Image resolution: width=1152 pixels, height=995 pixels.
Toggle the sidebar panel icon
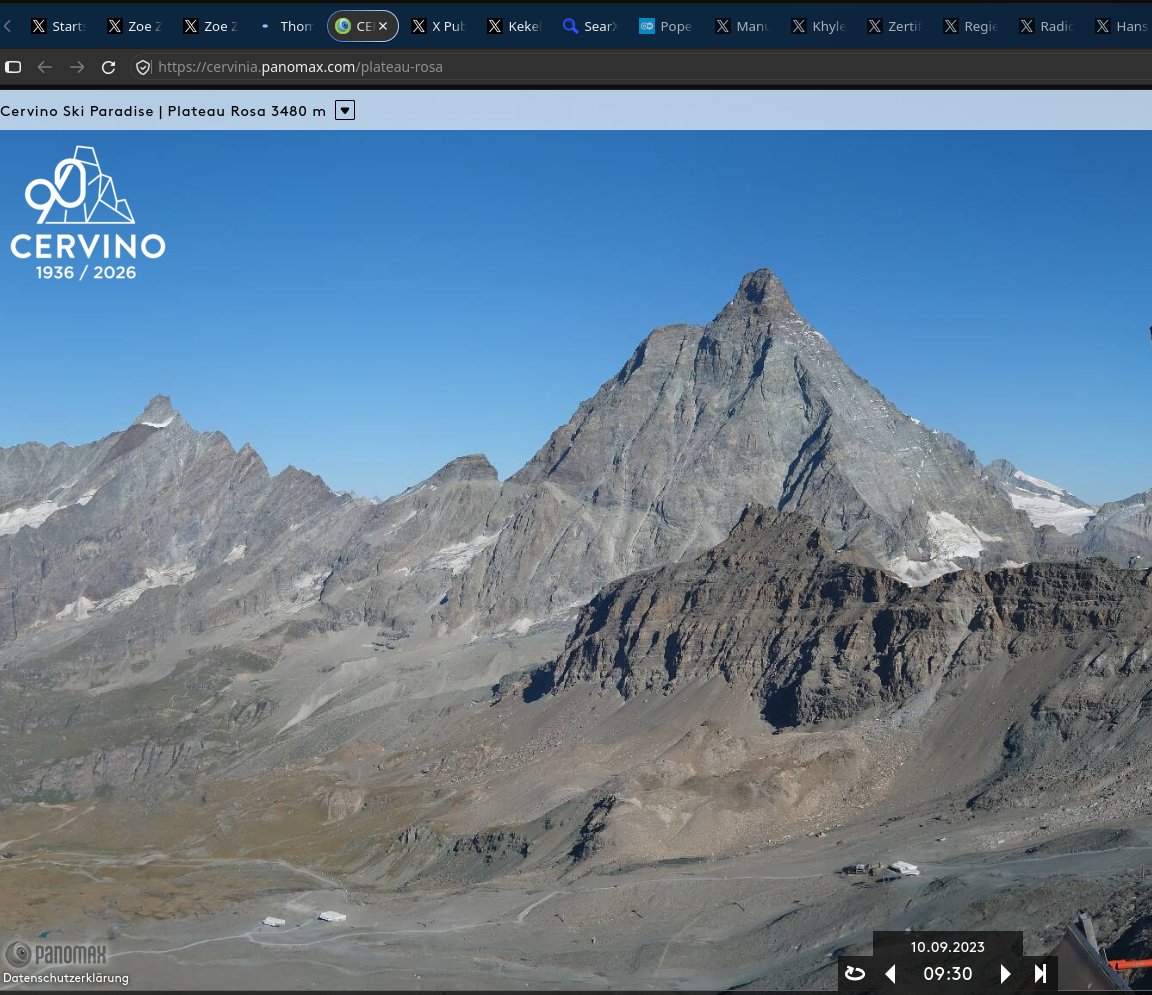[x=13, y=68]
